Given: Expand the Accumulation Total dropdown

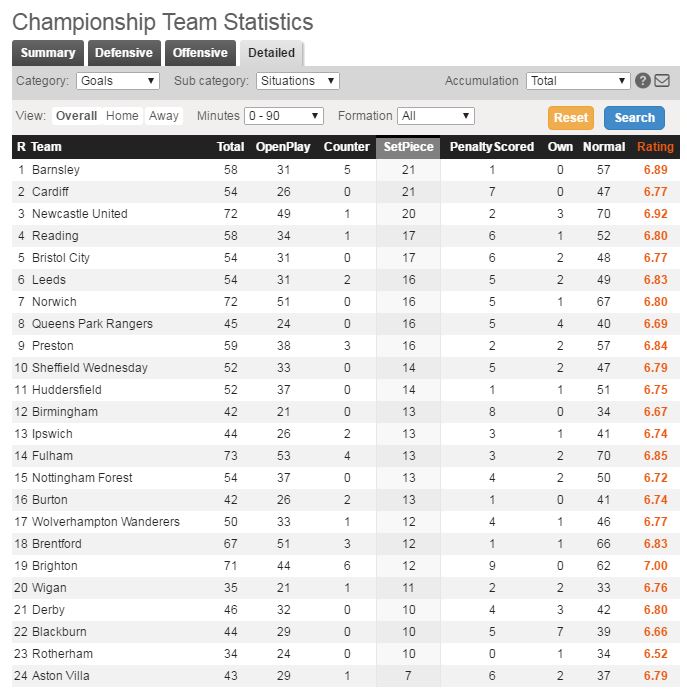Looking at the screenshot, I should pos(578,81).
